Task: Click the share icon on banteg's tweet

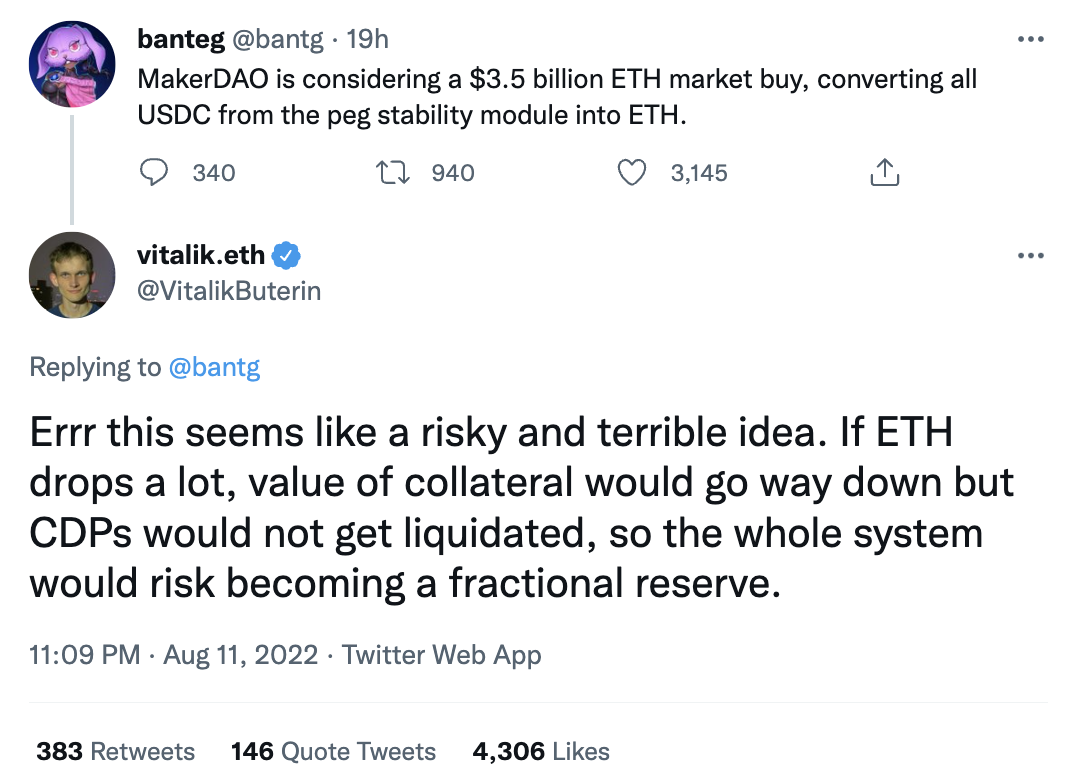Action: (885, 172)
